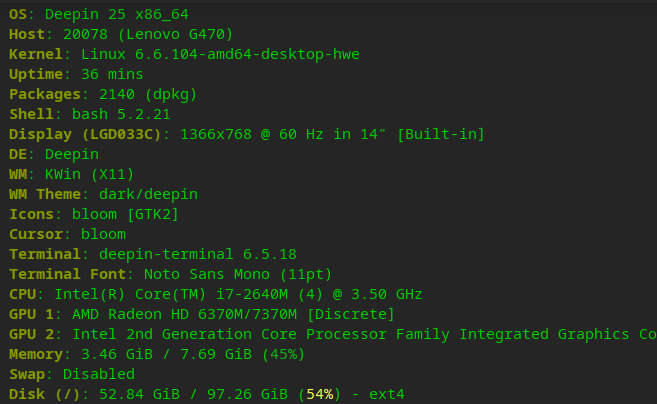The image size is (657, 404).
Task: Click the WM Theme dark/deepin line
Action: tap(103, 194)
